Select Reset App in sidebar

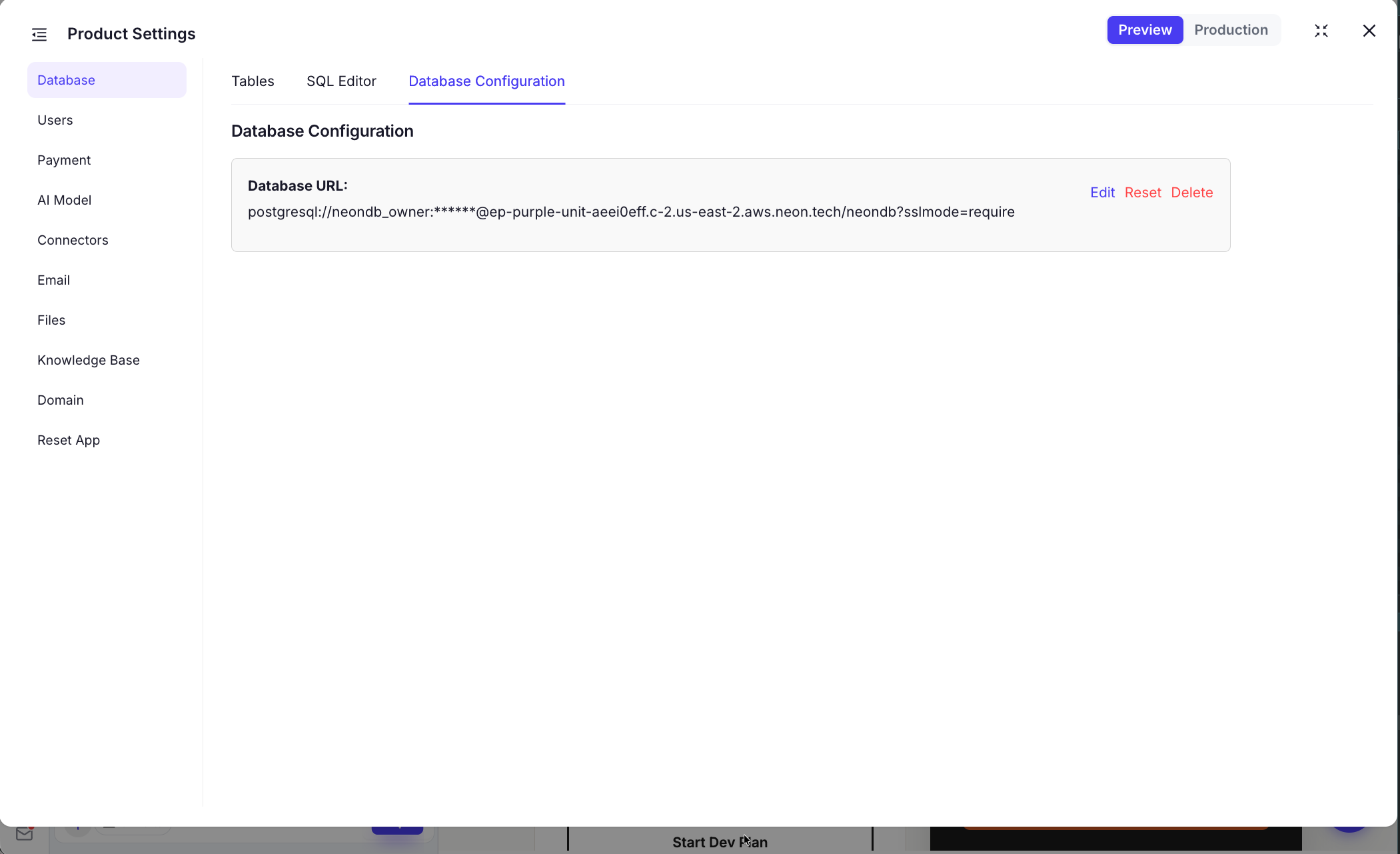(69, 440)
